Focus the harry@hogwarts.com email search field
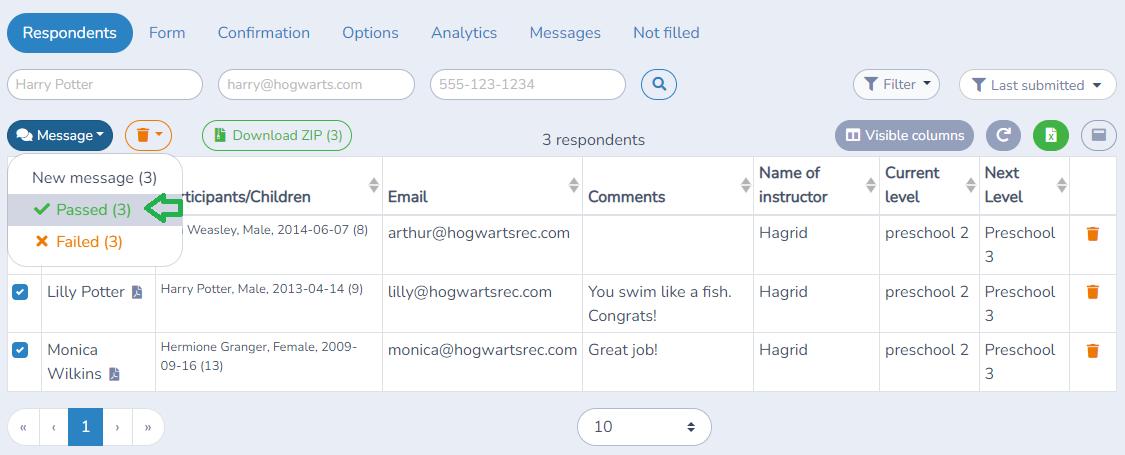 (316, 85)
